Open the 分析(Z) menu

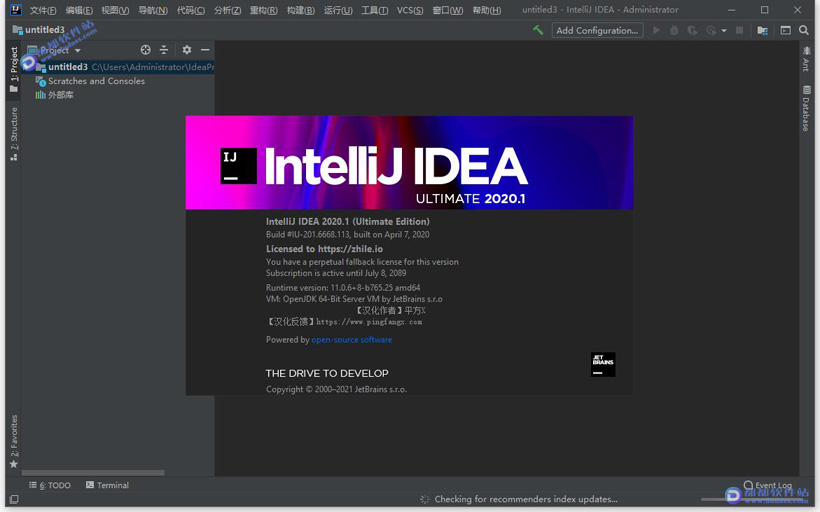227,10
